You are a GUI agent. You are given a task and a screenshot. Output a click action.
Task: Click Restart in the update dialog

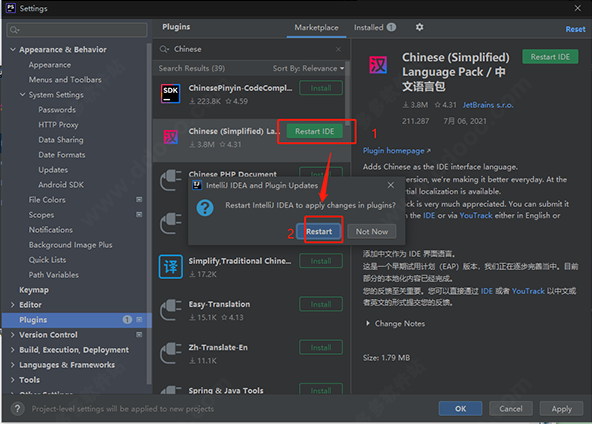(x=319, y=231)
